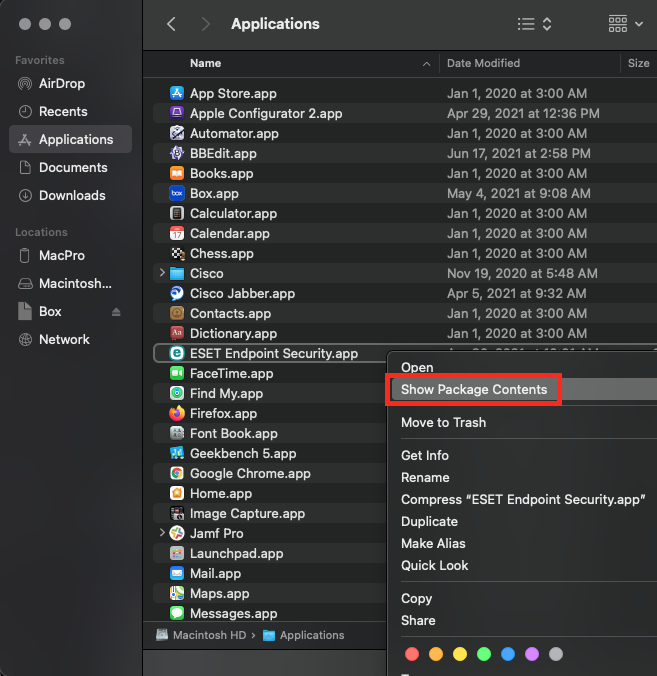657x676 pixels.
Task: Select the Cisco folder row
Action: [x=405, y=273]
